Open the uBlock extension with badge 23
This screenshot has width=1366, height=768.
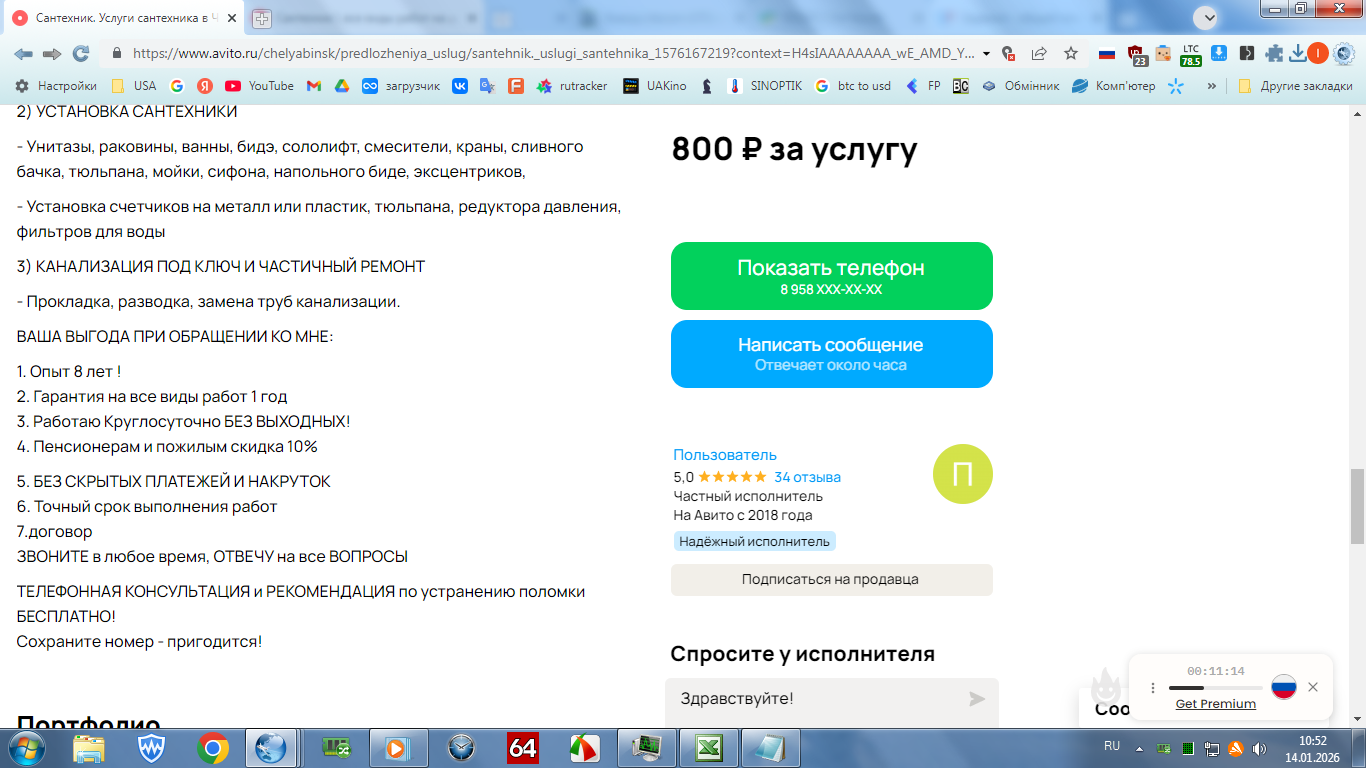point(1136,54)
